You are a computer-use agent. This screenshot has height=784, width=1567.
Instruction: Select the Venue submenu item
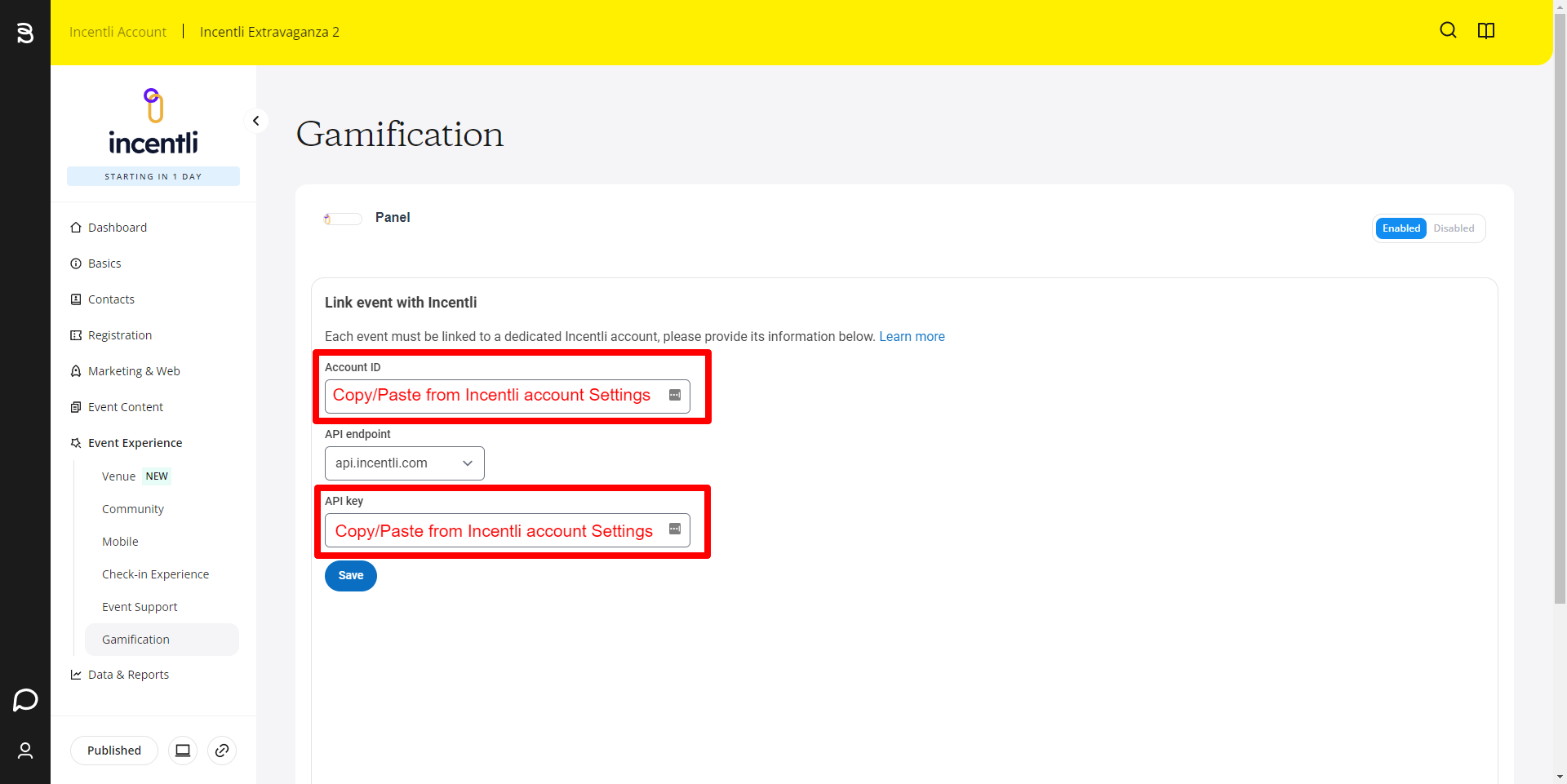pos(118,476)
